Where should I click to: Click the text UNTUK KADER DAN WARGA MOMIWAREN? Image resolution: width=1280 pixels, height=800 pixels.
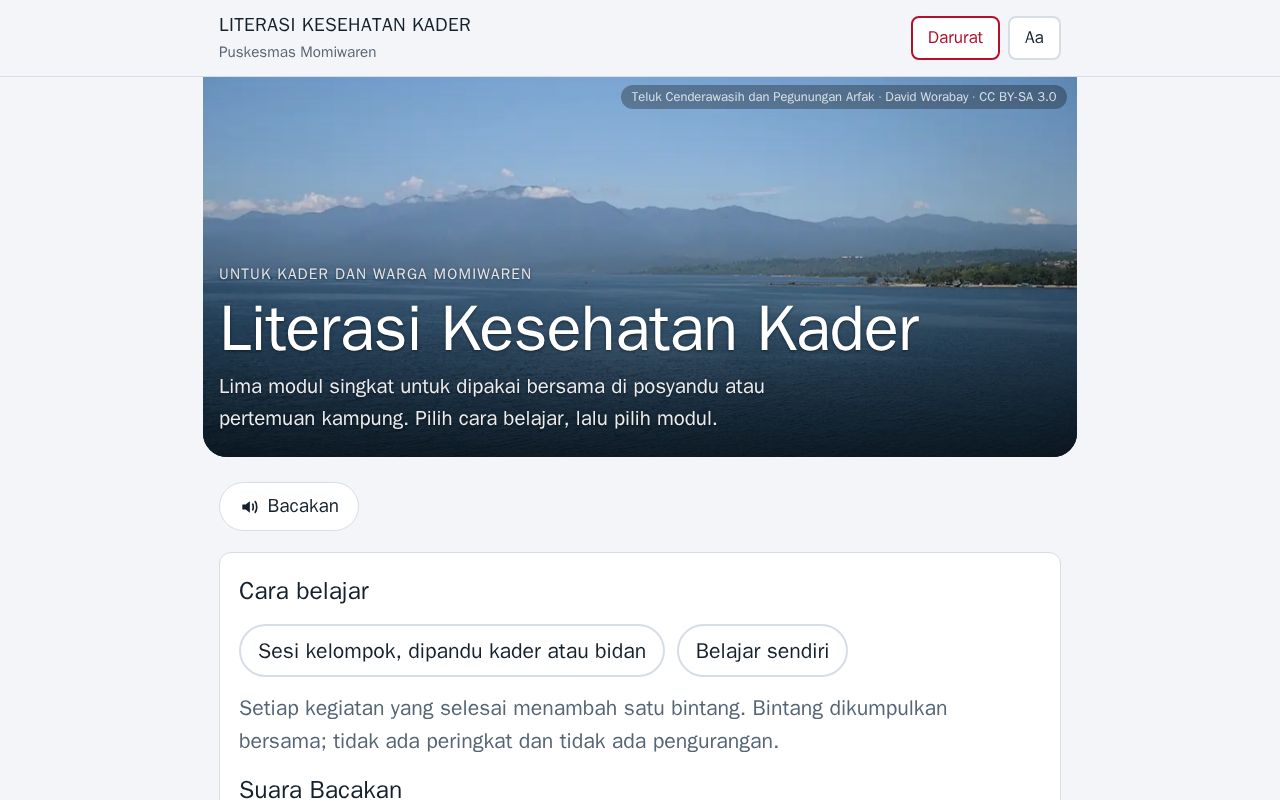tap(375, 274)
